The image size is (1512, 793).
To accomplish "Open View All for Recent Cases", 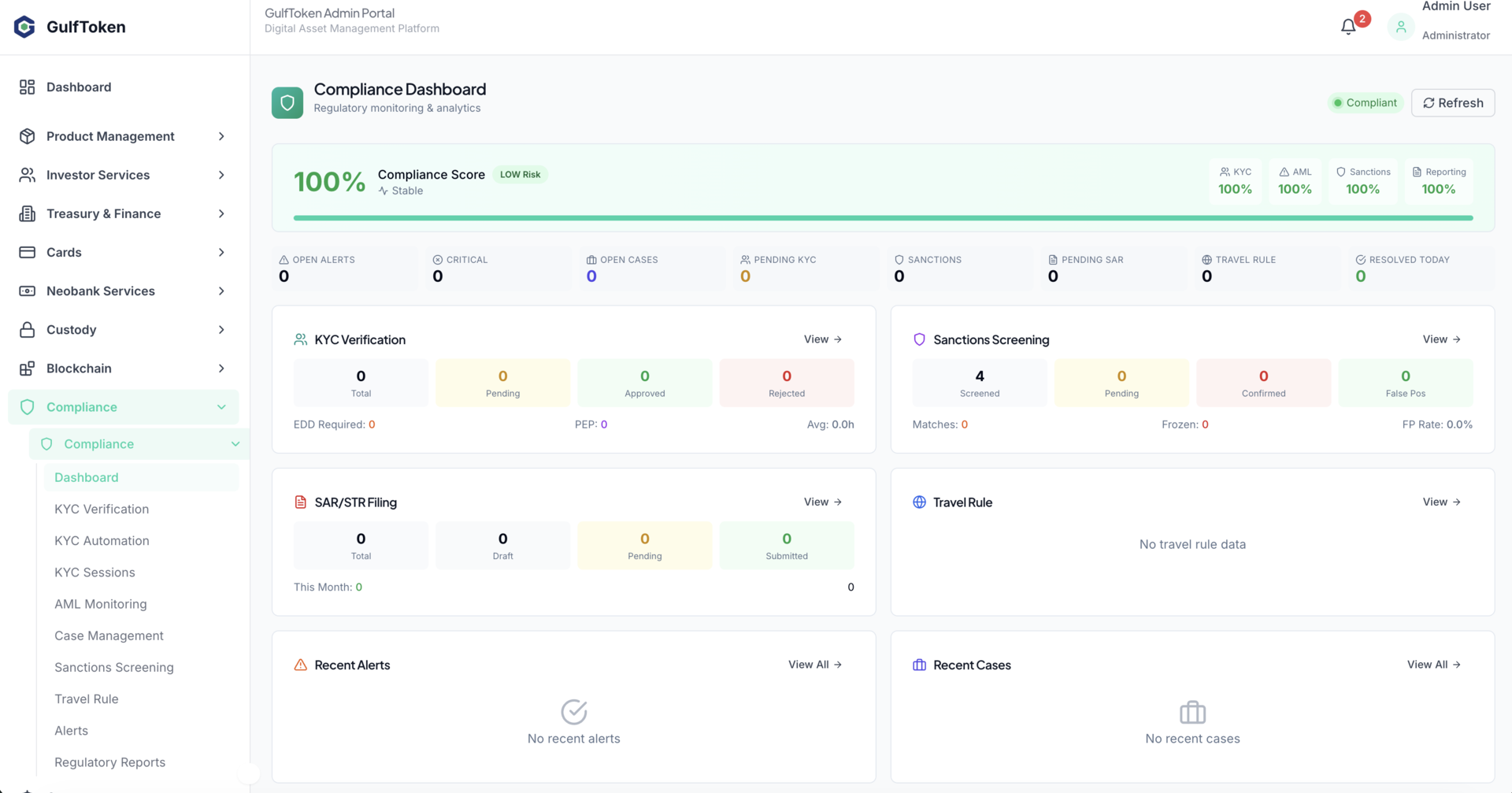I will (1433, 665).
